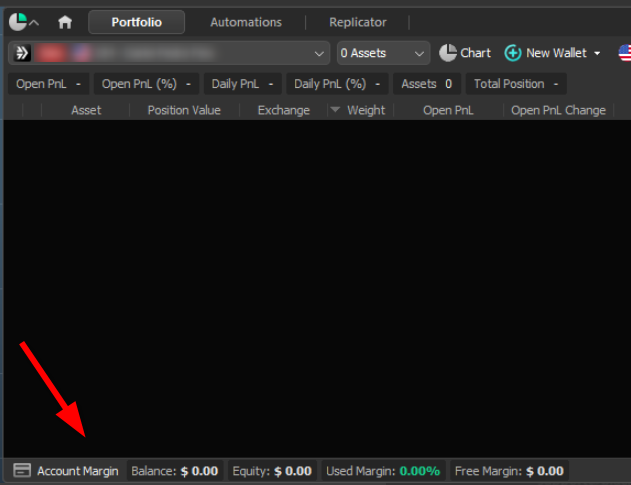Click the Total Position summary box
The width and height of the screenshot is (631, 485).
[516, 84]
